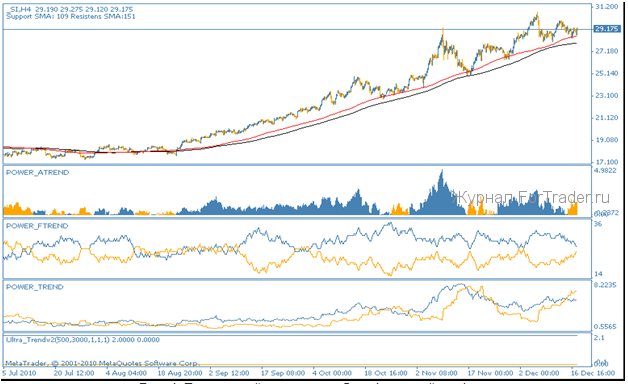628x384 pixels.
Task: Select the current price label 29.175
Action: [x=606, y=29]
